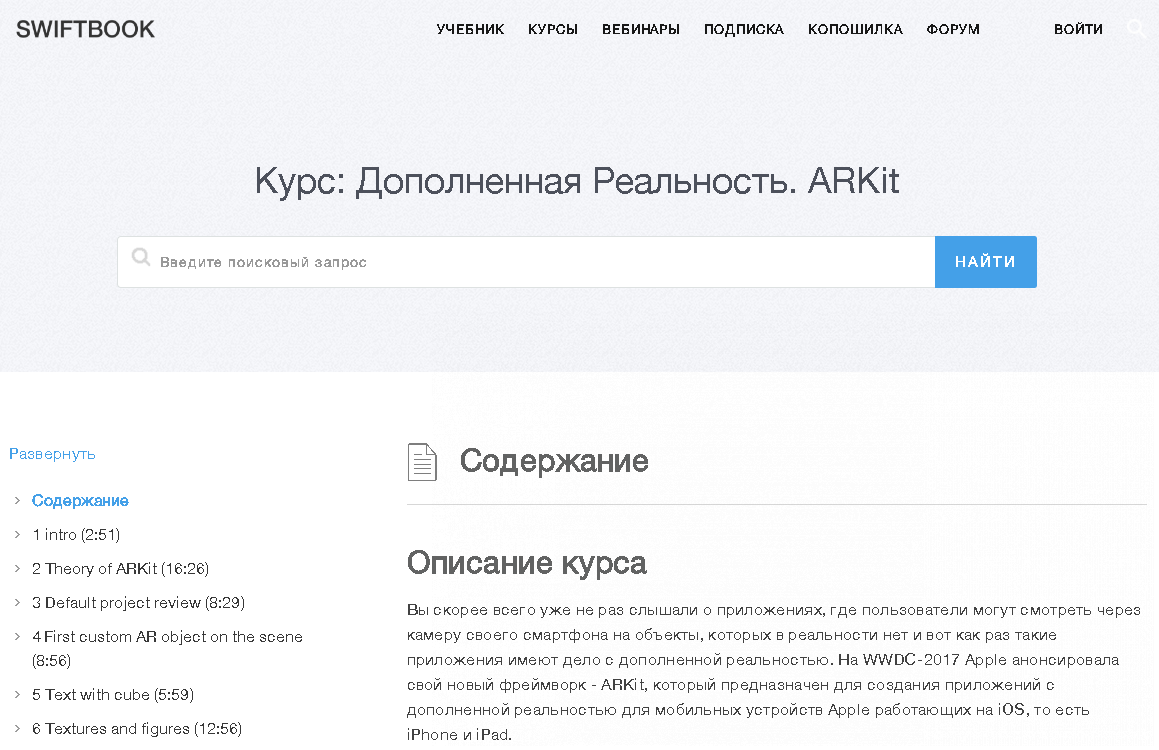Open lesson 6 Textures and figures

(x=136, y=728)
